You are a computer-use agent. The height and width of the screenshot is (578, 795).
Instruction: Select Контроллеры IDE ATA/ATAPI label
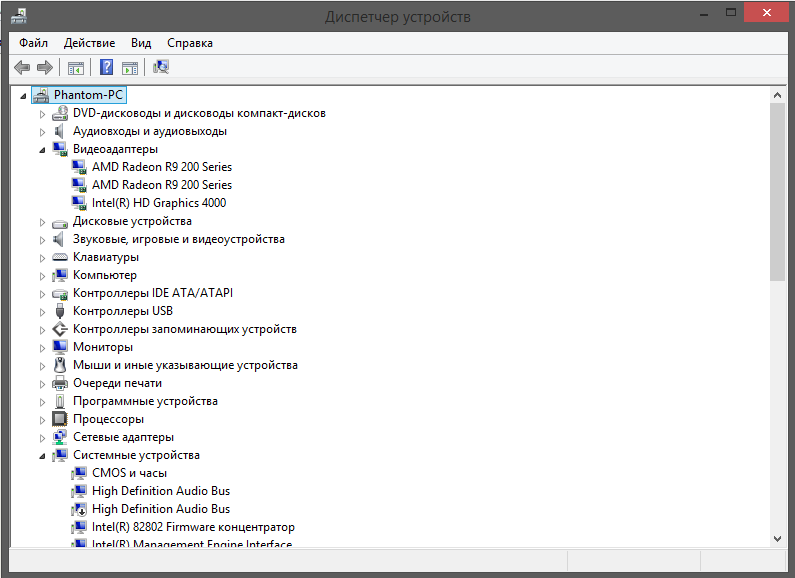pos(153,293)
